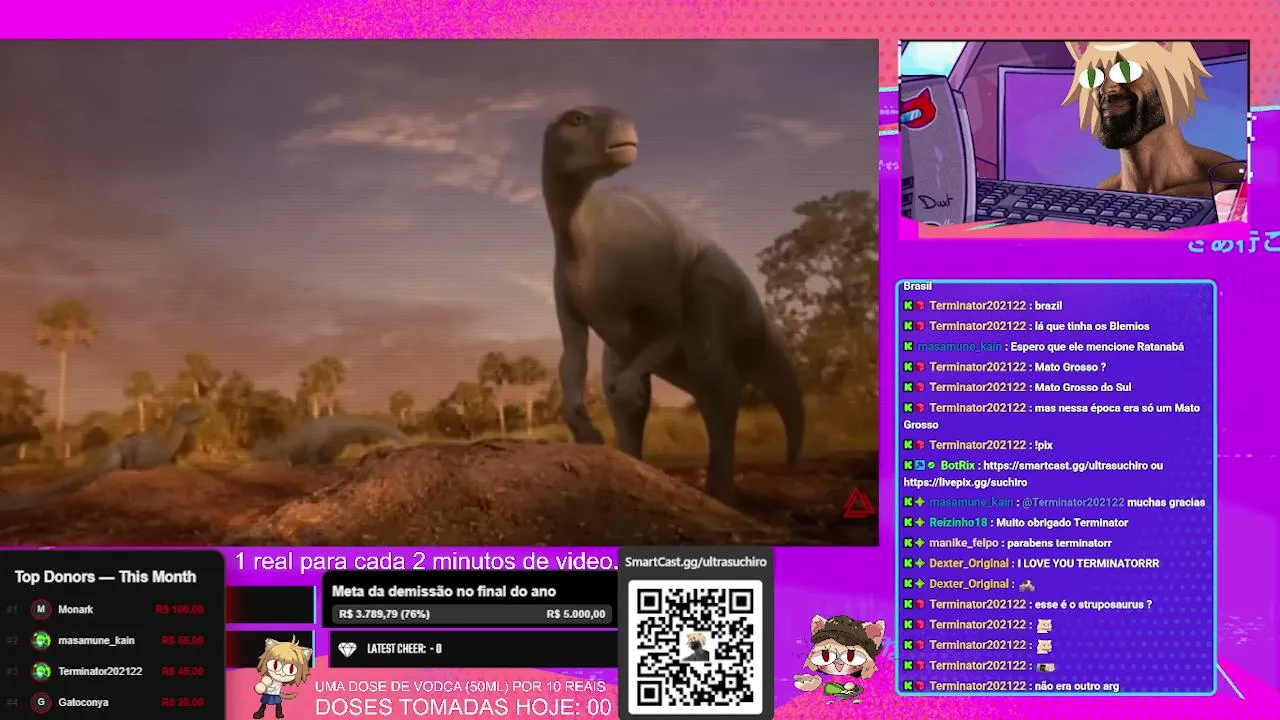Screen dimensions: 1280x720
Task: Click donor name Monark in the list
Action: [x=76, y=609]
